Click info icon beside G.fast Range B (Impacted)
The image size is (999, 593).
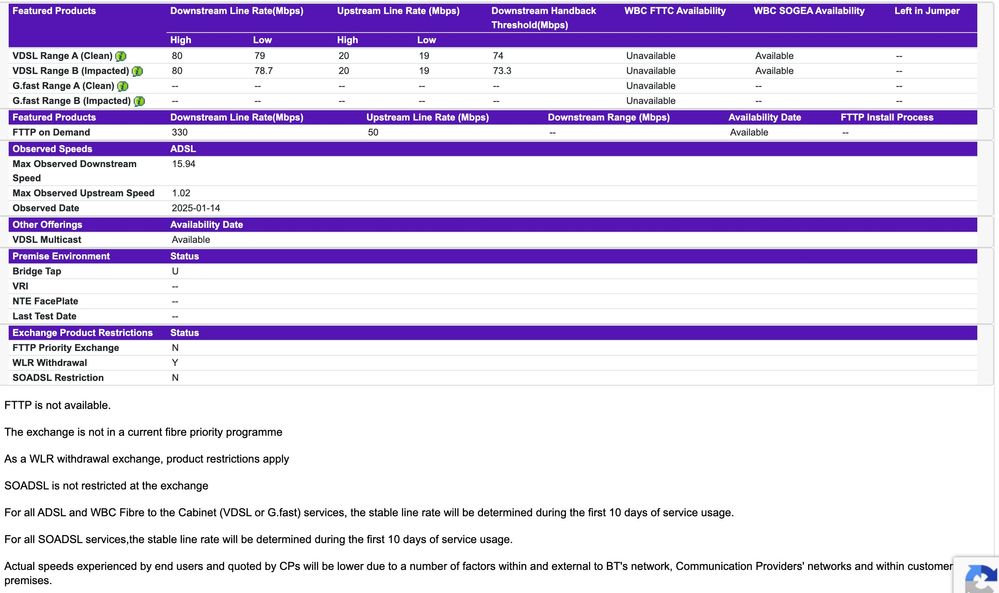pyautogui.click(x=139, y=101)
